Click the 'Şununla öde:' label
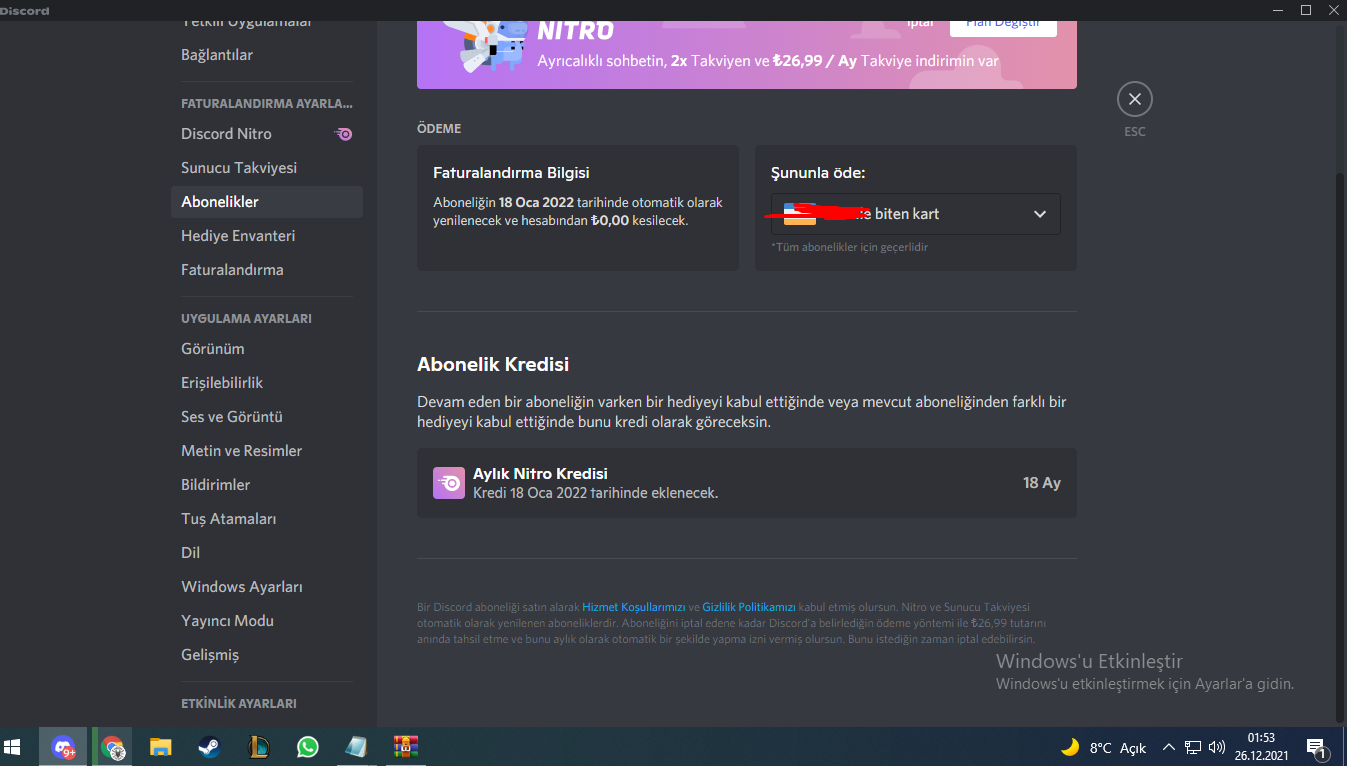 pyautogui.click(x=818, y=173)
